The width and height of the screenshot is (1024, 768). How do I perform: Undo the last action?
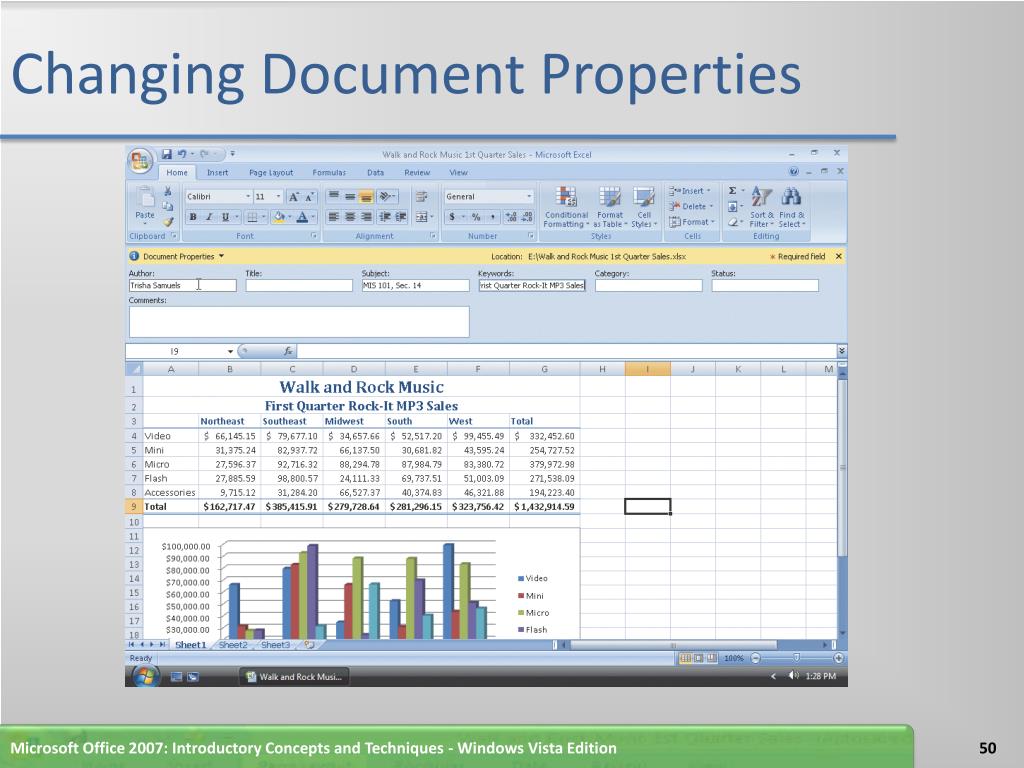click(x=182, y=154)
